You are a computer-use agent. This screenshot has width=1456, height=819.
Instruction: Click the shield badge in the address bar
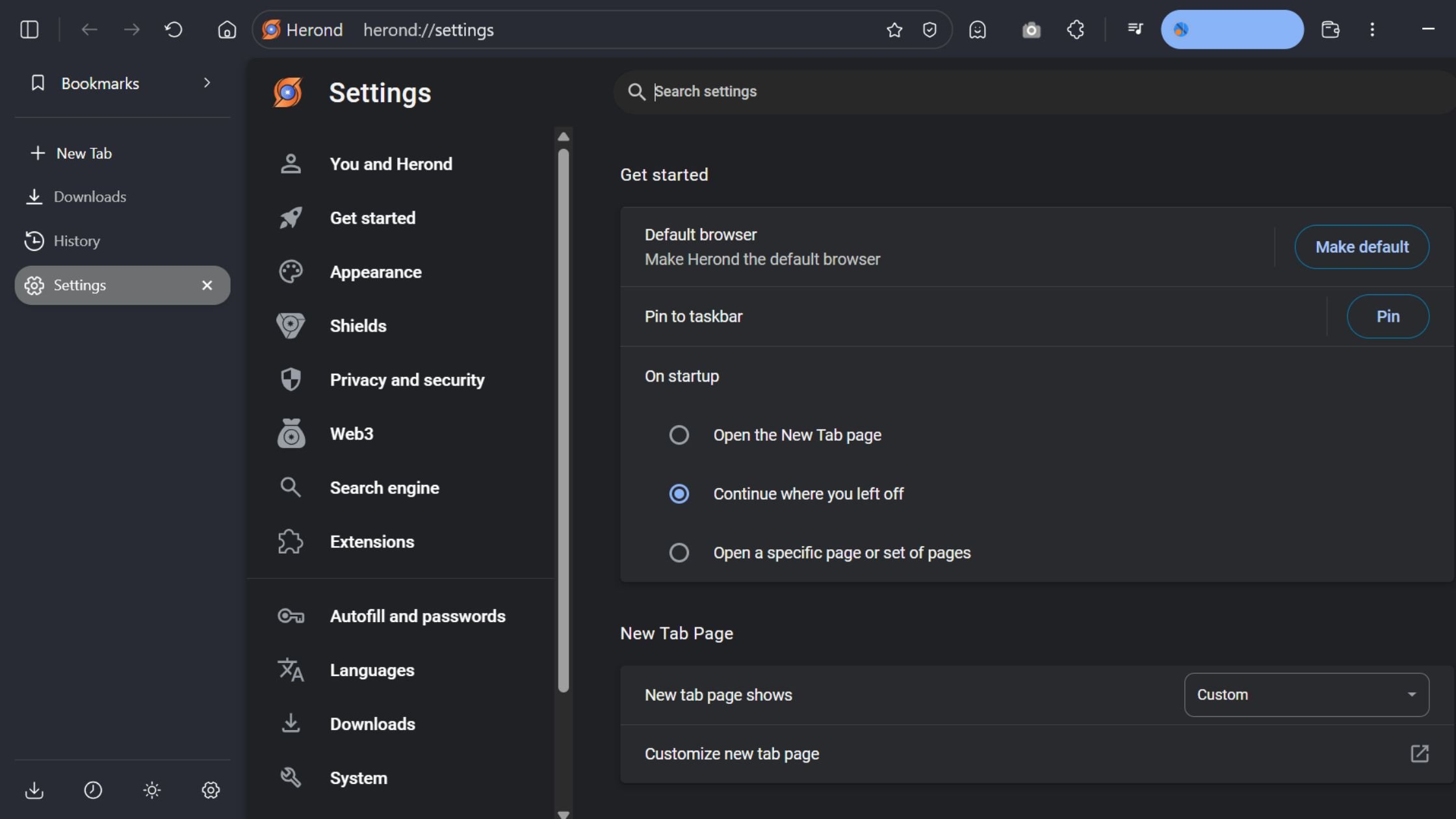pos(929,29)
